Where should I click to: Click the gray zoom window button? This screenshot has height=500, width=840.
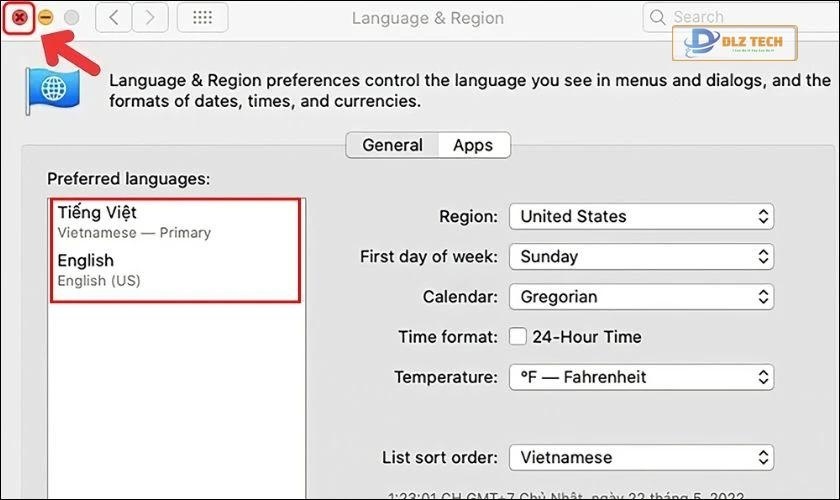tap(71, 17)
